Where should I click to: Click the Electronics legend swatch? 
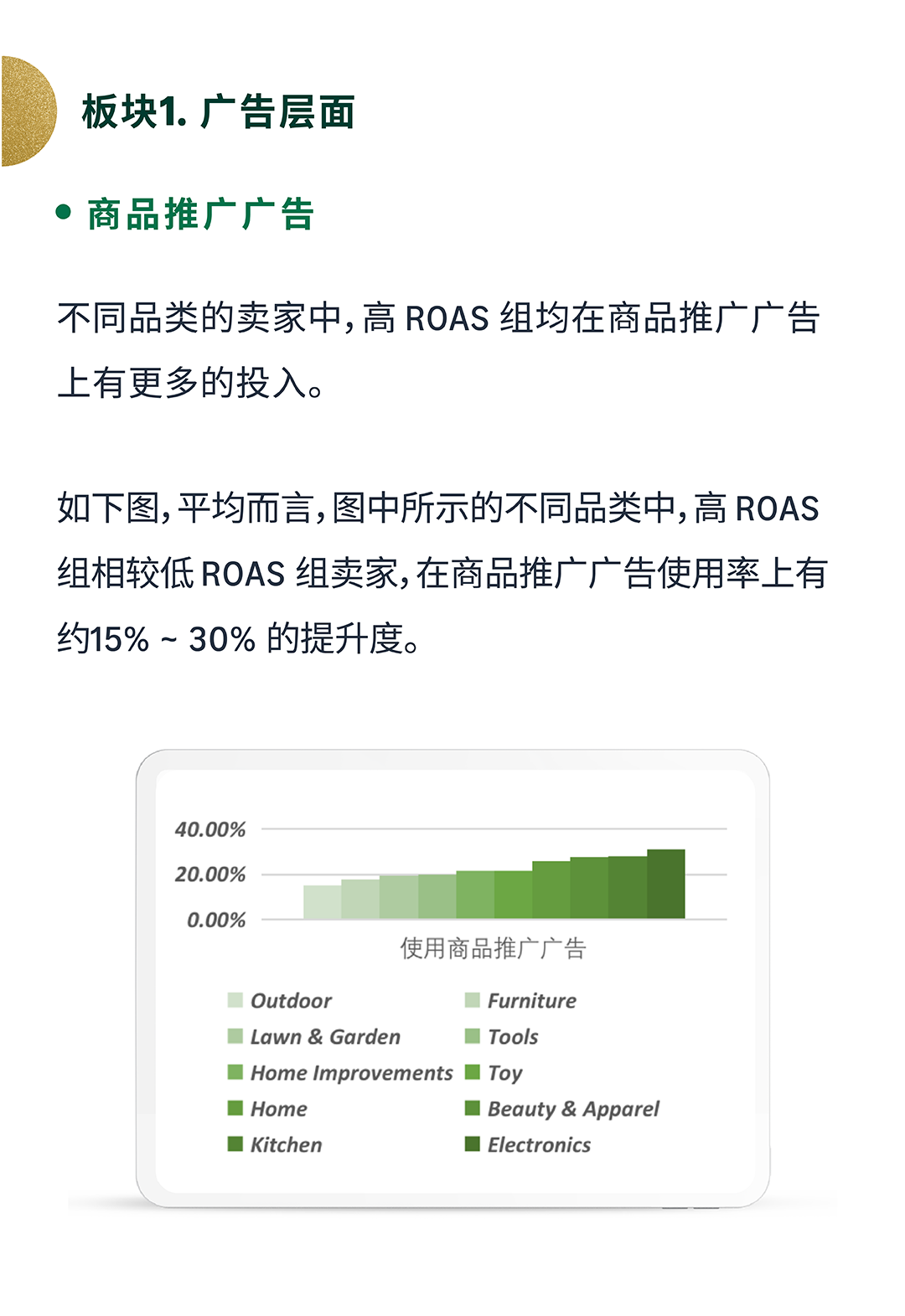pos(473,1144)
